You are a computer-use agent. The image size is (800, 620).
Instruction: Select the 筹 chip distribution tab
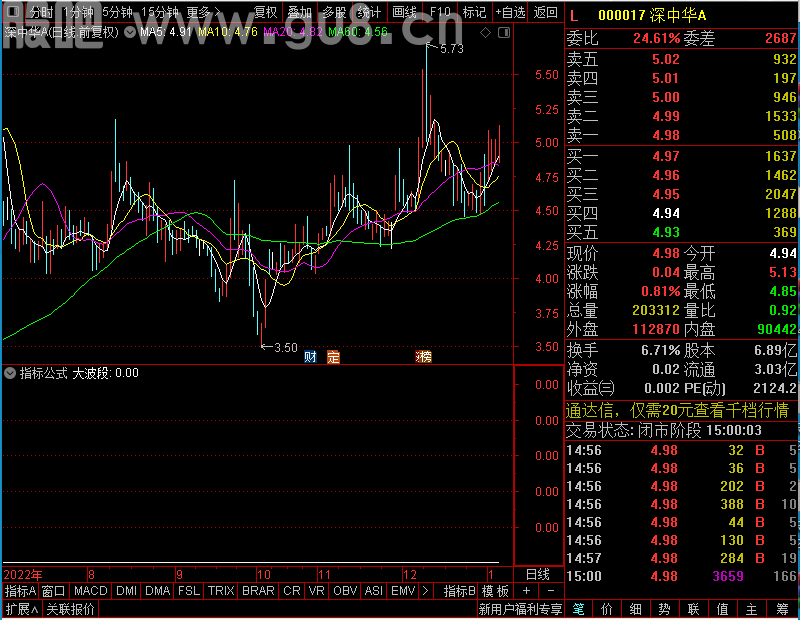(x=782, y=609)
